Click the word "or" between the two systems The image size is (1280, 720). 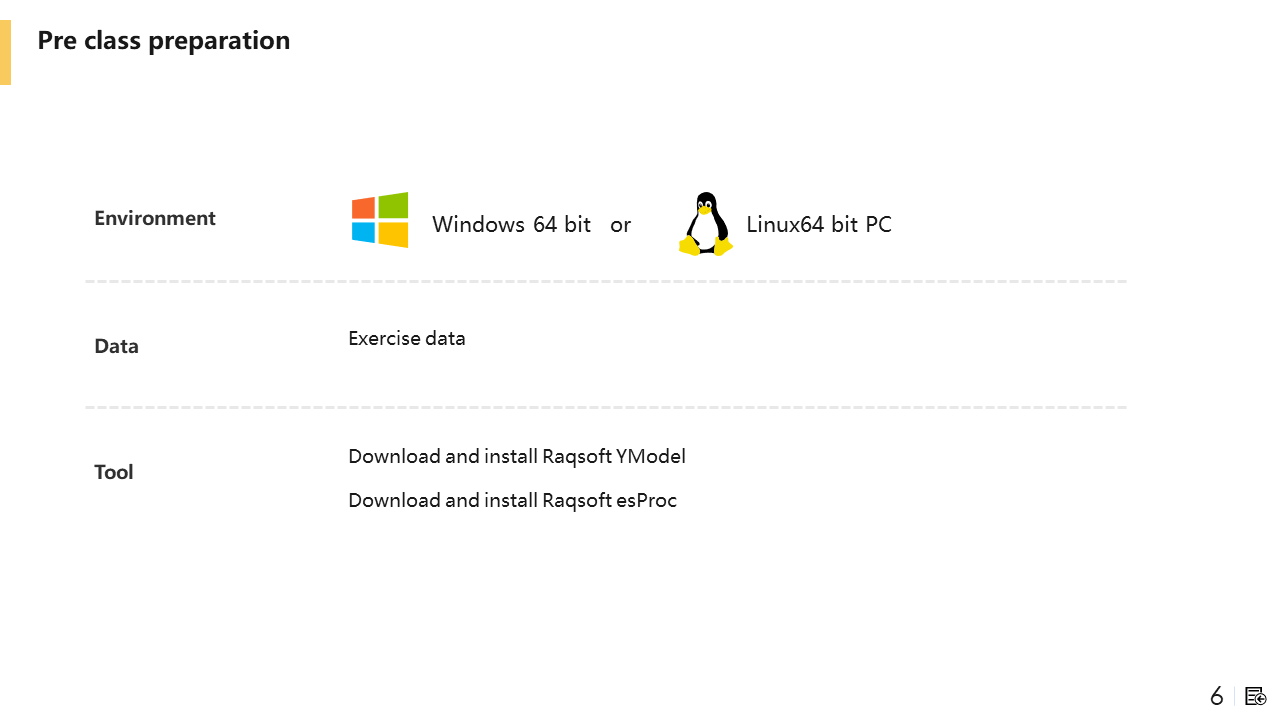[x=620, y=224]
